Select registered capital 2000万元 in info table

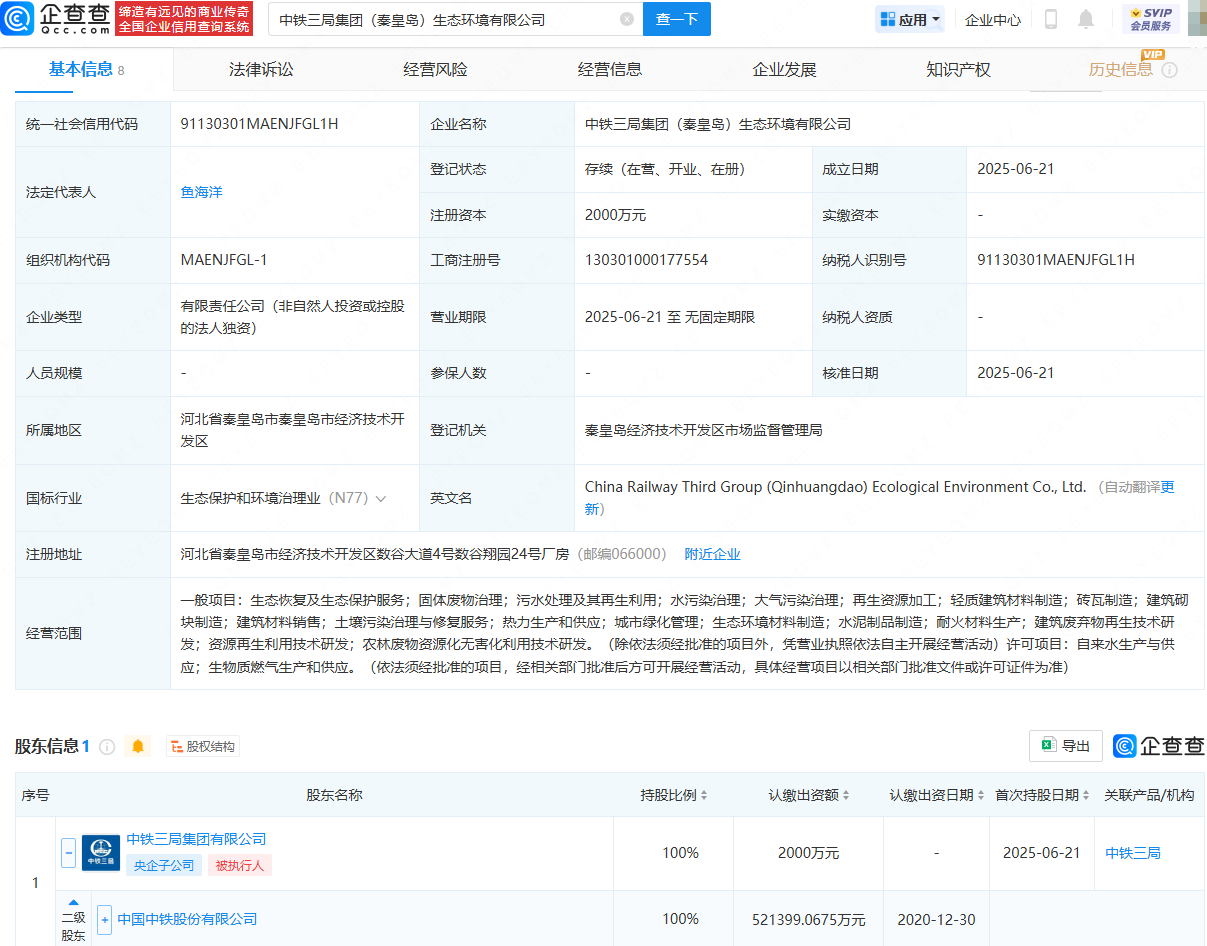tap(615, 215)
